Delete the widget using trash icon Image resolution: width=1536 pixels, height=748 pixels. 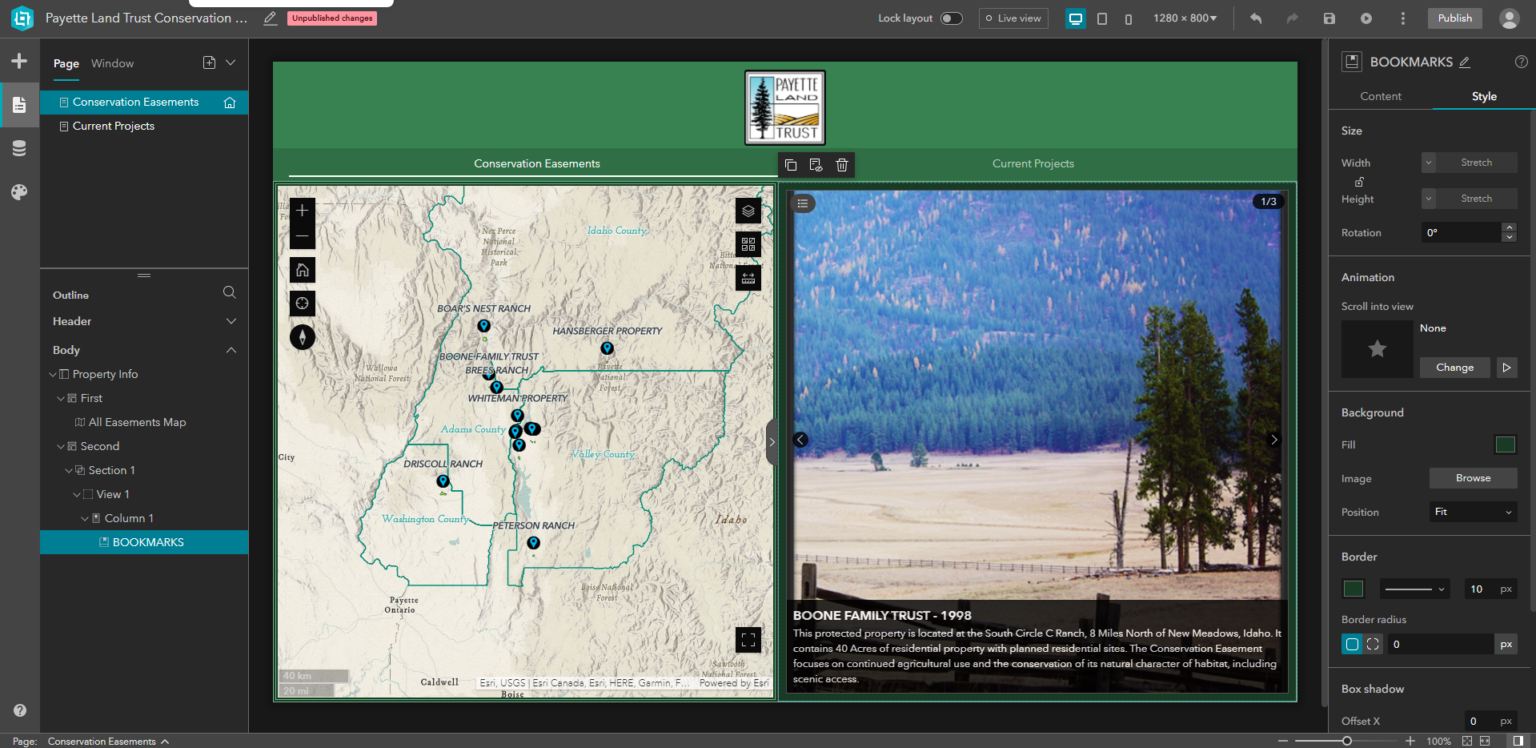pyautogui.click(x=841, y=164)
